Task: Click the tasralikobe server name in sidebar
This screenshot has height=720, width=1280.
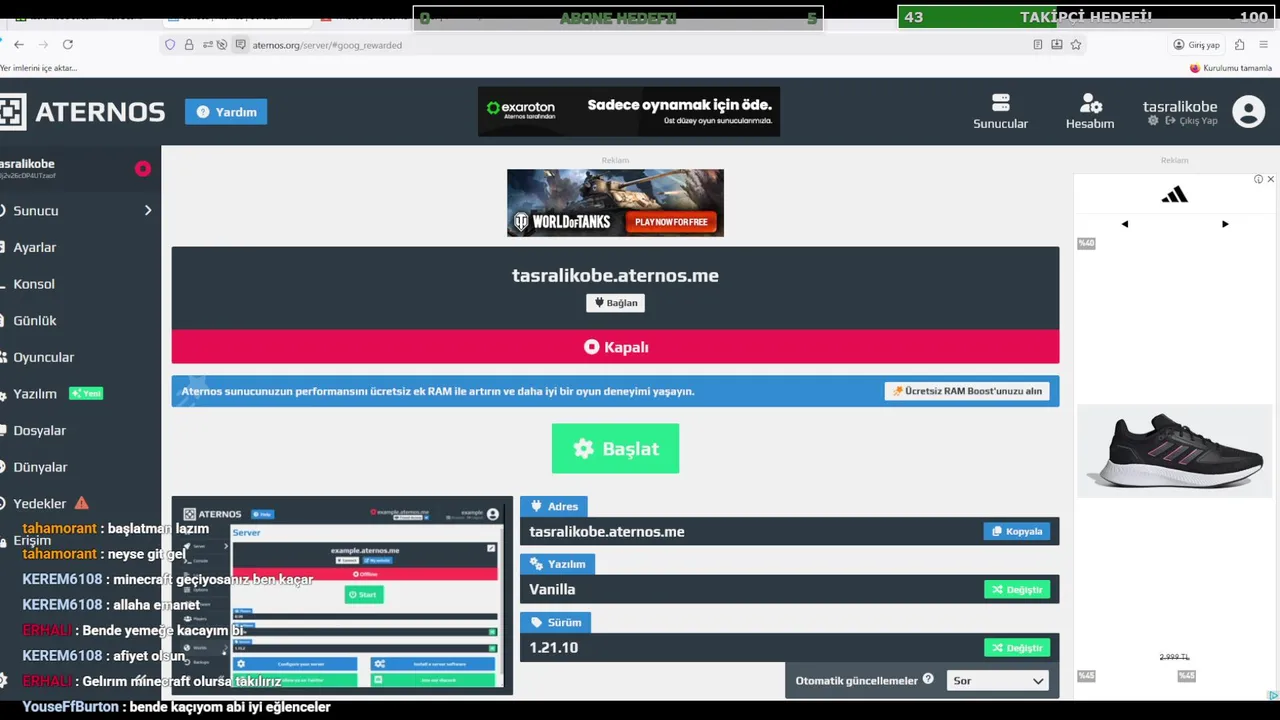Action: (28, 164)
